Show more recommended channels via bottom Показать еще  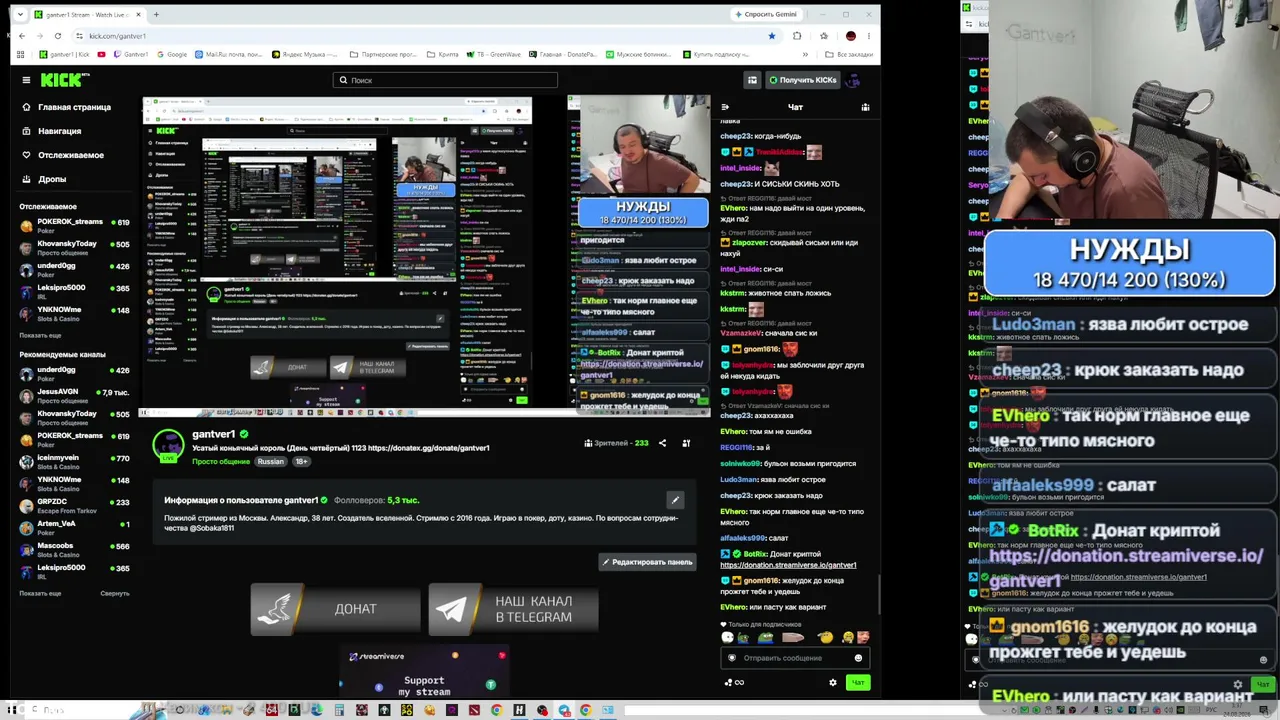(x=40, y=593)
